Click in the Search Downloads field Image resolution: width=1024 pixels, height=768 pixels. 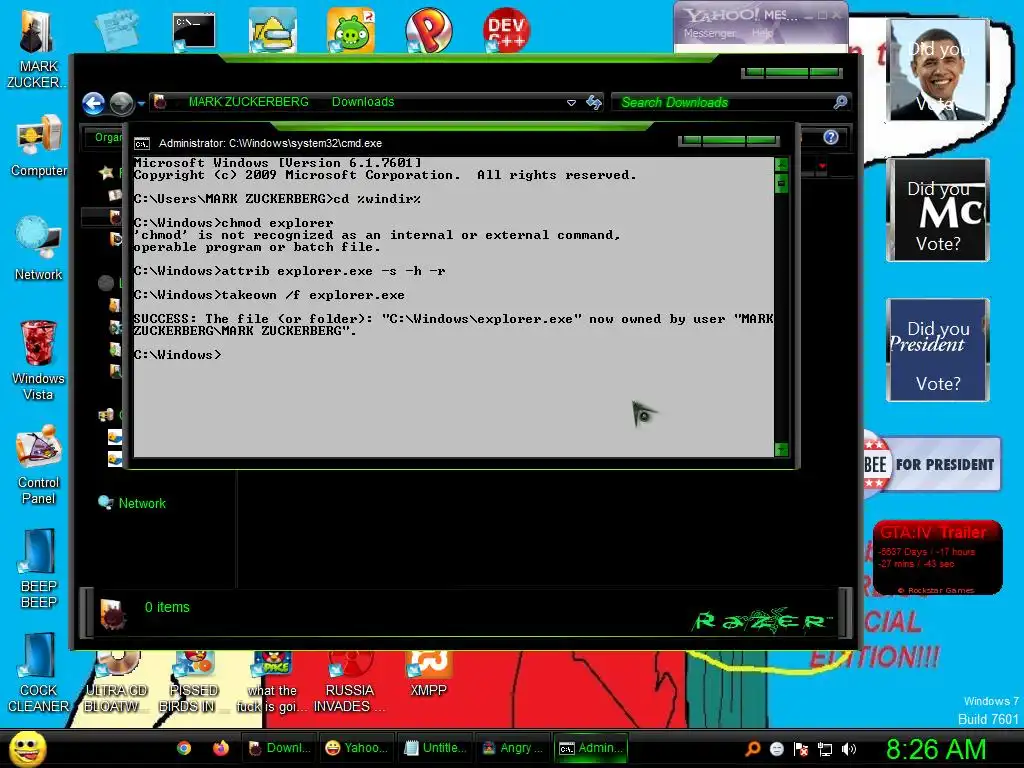[731, 103]
